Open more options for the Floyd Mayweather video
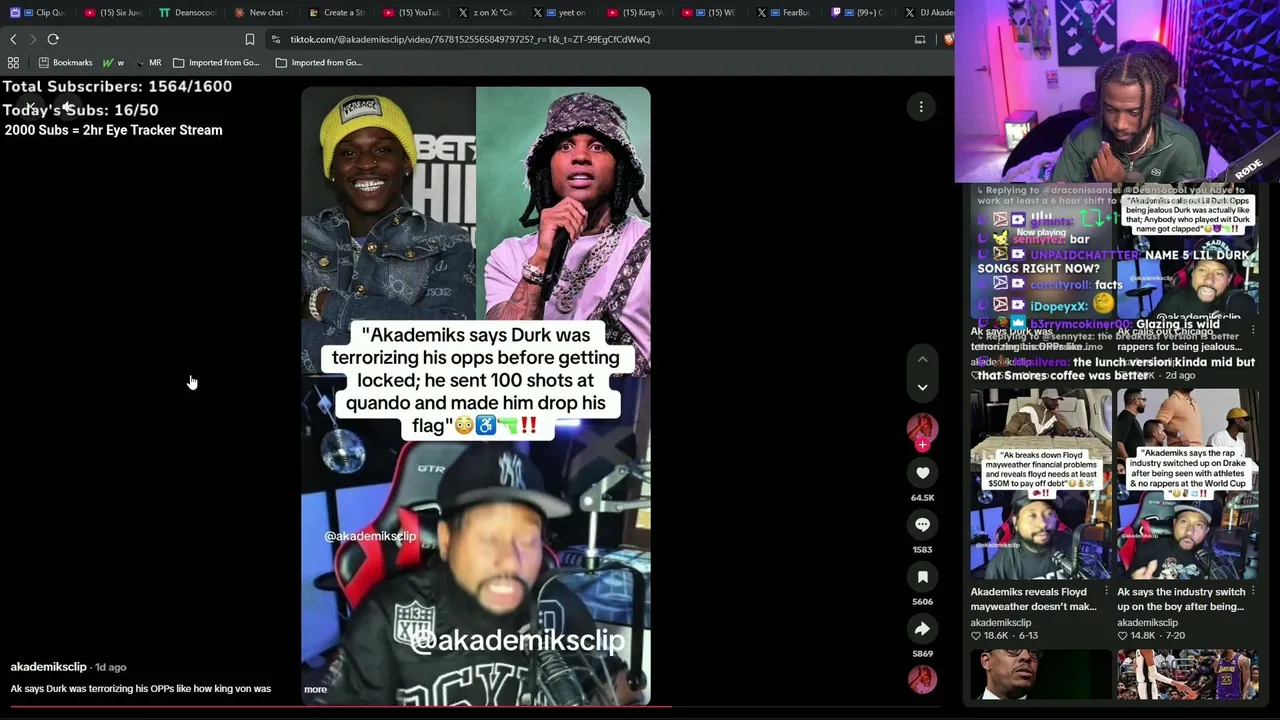Viewport: 1280px width, 720px height. (x=1106, y=592)
